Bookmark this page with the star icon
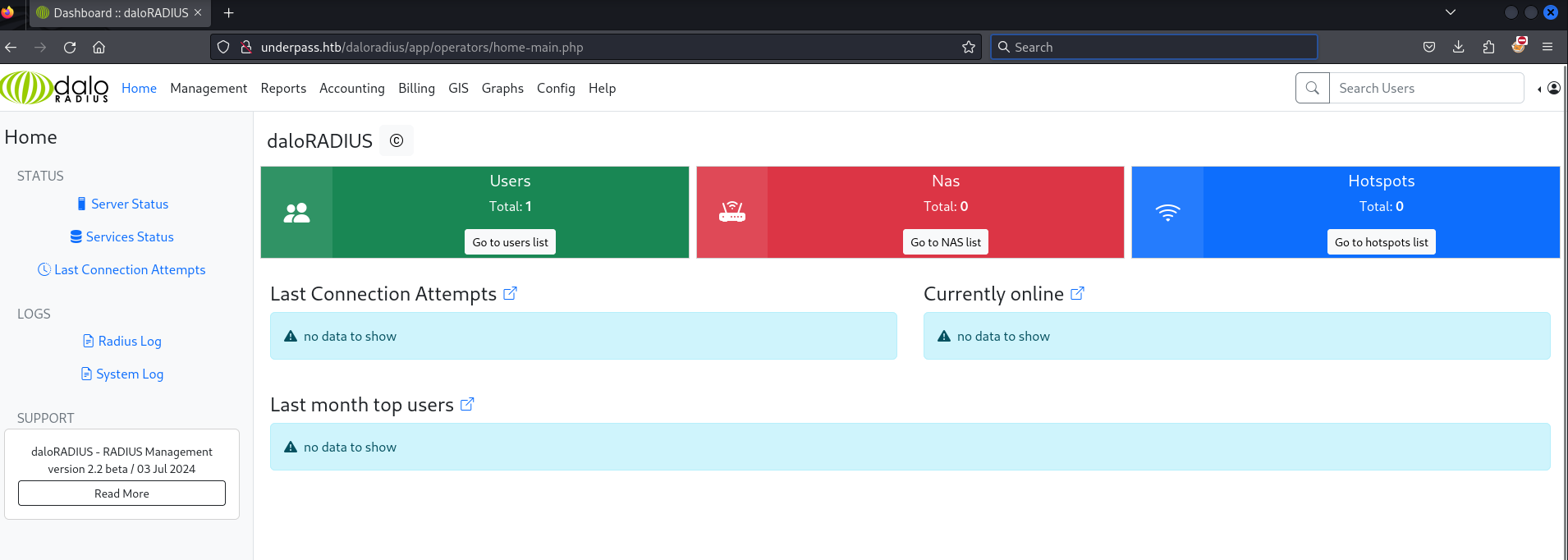Image resolution: width=1568 pixels, height=560 pixels. pyautogui.click(x=969, y=47)
